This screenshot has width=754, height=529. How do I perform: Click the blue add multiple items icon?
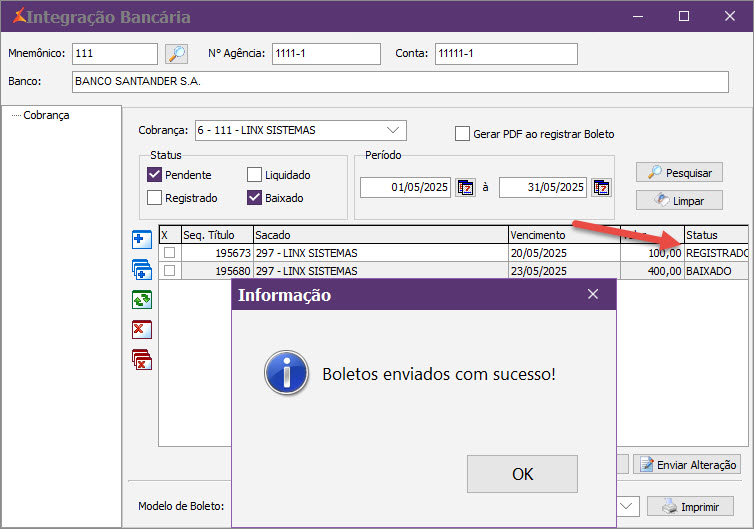142,270
